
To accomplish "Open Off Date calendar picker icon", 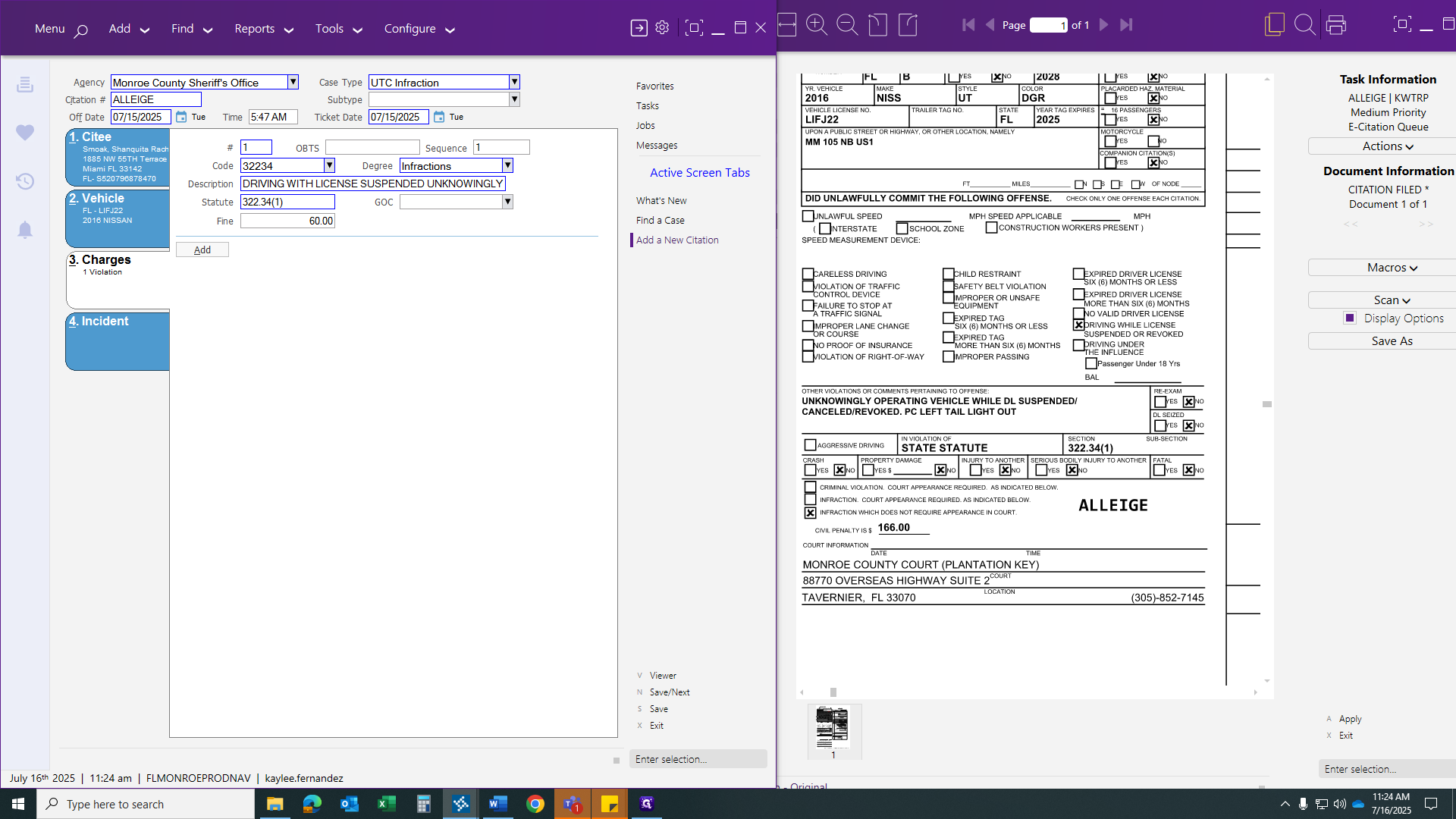I will (181, 117).
